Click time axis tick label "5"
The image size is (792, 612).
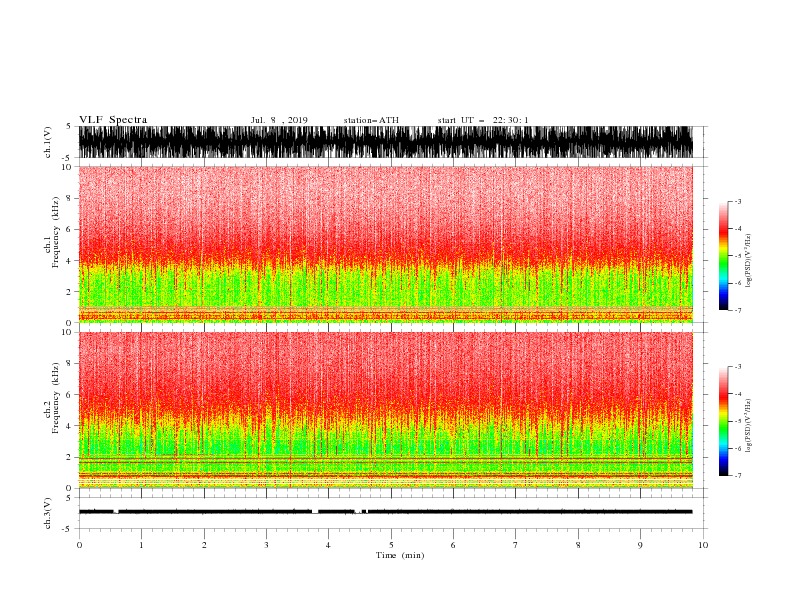391,545
